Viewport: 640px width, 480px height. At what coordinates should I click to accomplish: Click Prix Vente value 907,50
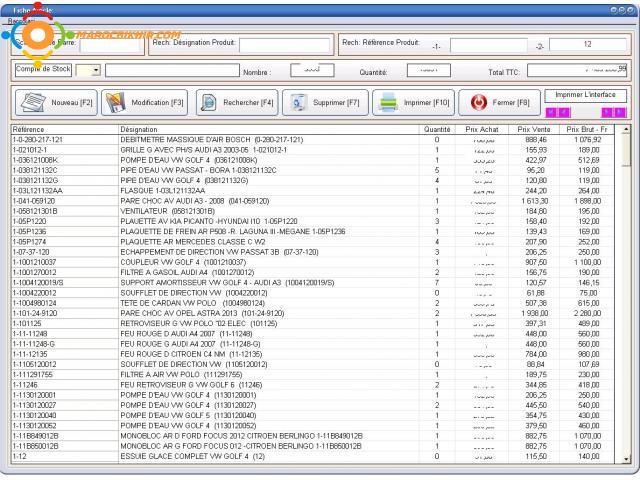[x=536, y=262]
